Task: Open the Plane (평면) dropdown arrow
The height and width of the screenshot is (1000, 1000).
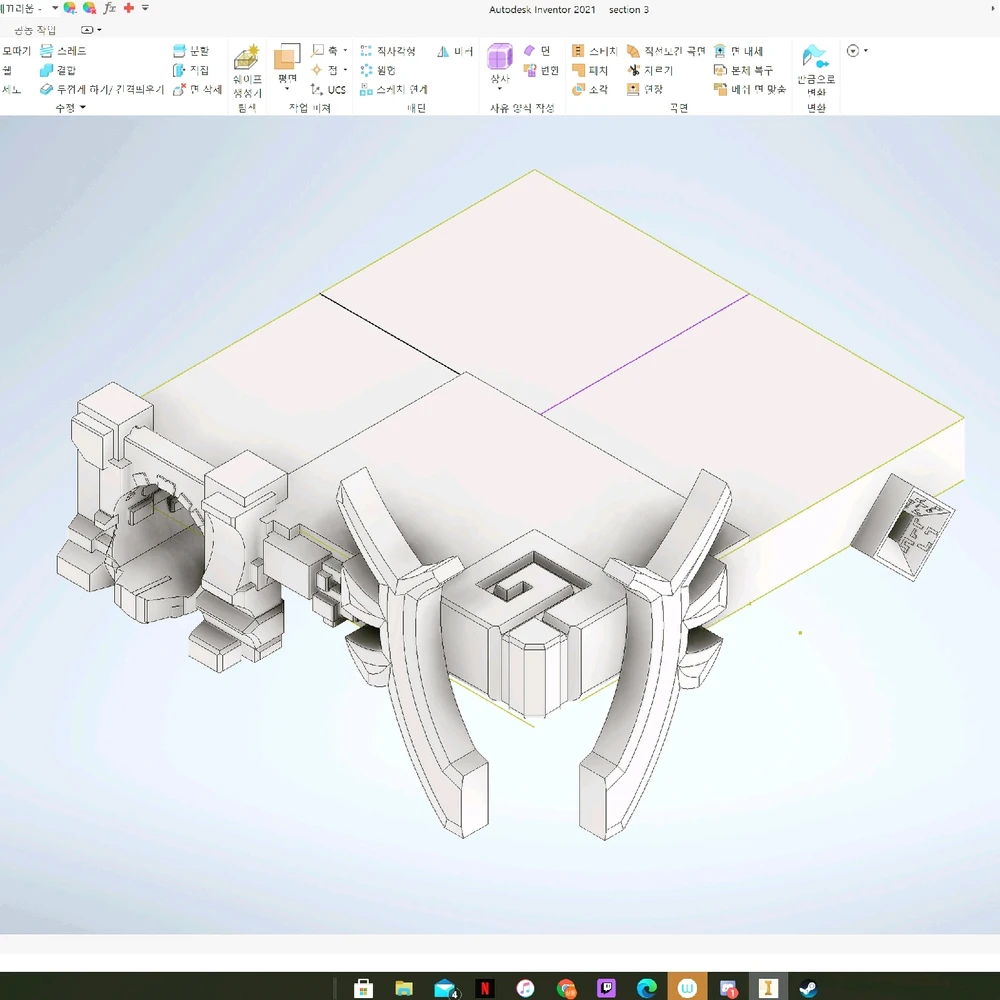Action: click(x=287, y=90)
